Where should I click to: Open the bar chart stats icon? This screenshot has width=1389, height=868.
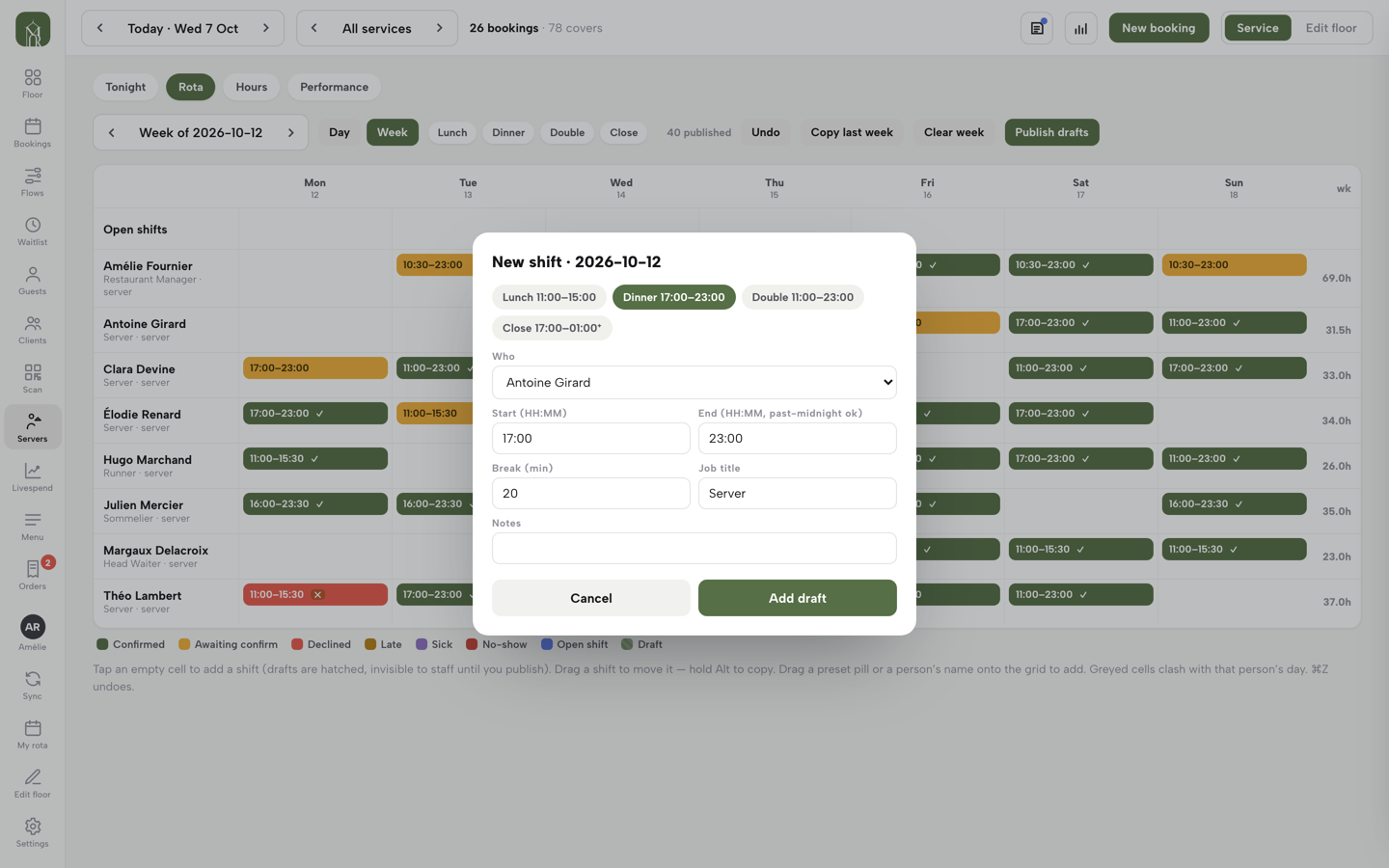click(x=1081, y=28)
